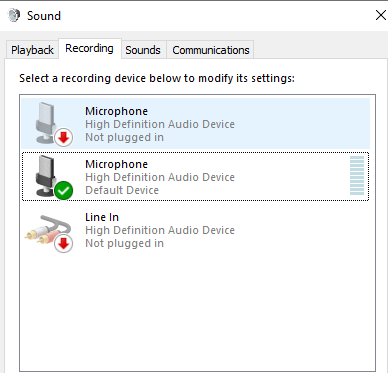Click the 'Microphone' name of the default device
Screen dimensions: 388x373
tap(117, 164)
